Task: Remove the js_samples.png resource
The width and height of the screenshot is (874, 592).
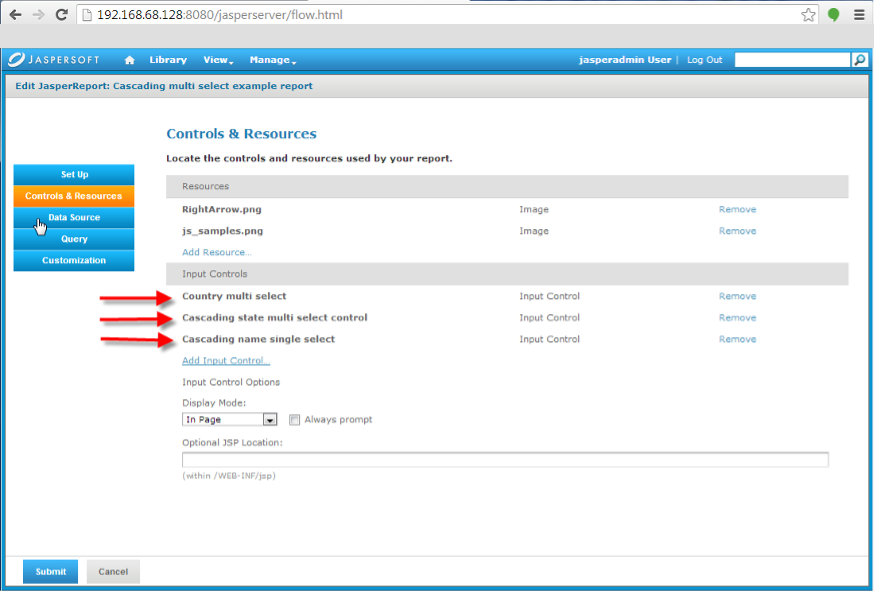Action: point(737,231)
